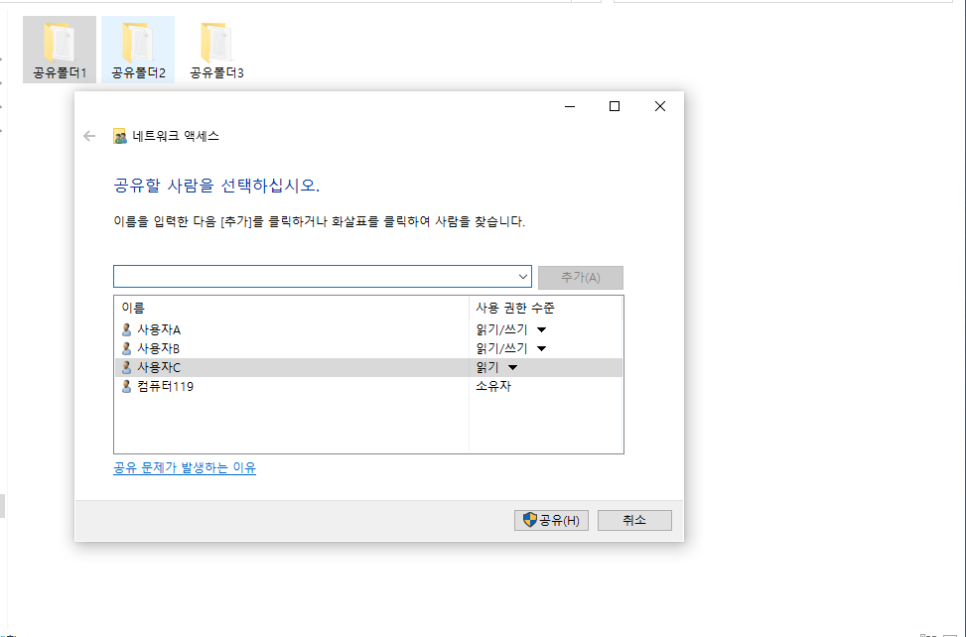Open the name combo box dropdown arrow
This screenshot has height=637, width=966.
pos(522,277)
